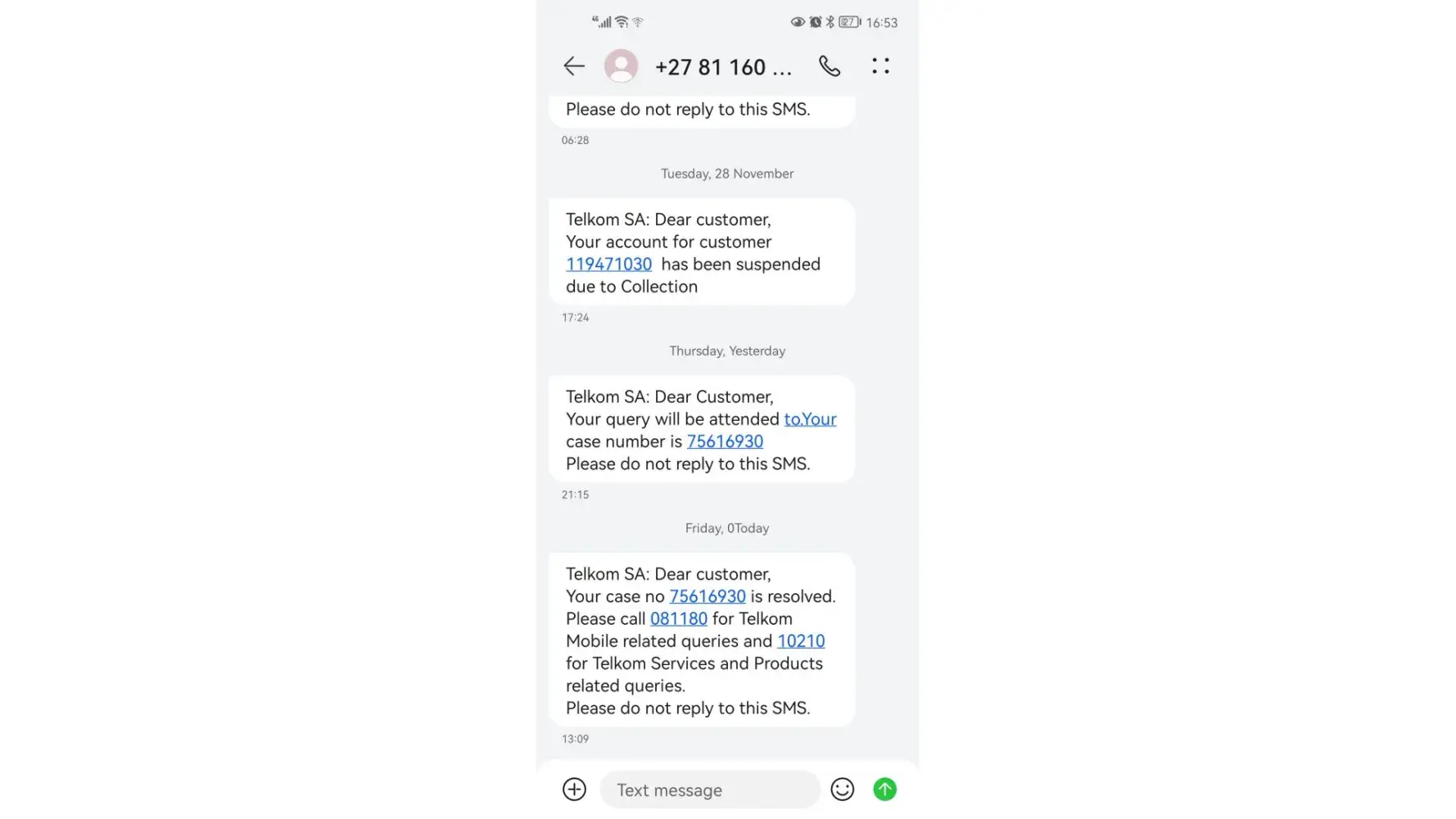Tap 75616930 link in resolved message
The height and width of the screenshot is (819, 1456).
(708, 597)
